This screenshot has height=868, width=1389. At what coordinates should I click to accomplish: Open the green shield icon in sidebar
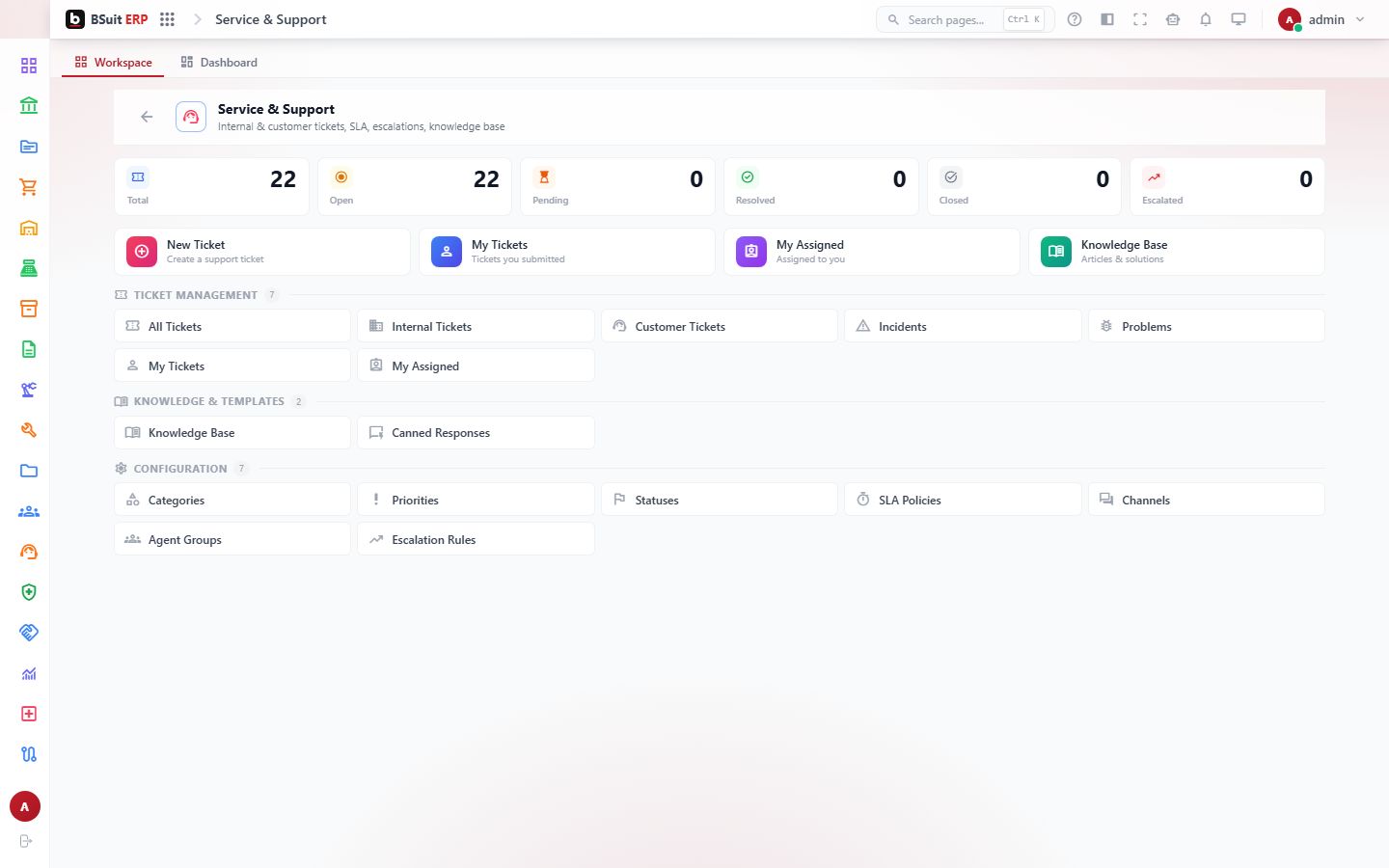29,592
